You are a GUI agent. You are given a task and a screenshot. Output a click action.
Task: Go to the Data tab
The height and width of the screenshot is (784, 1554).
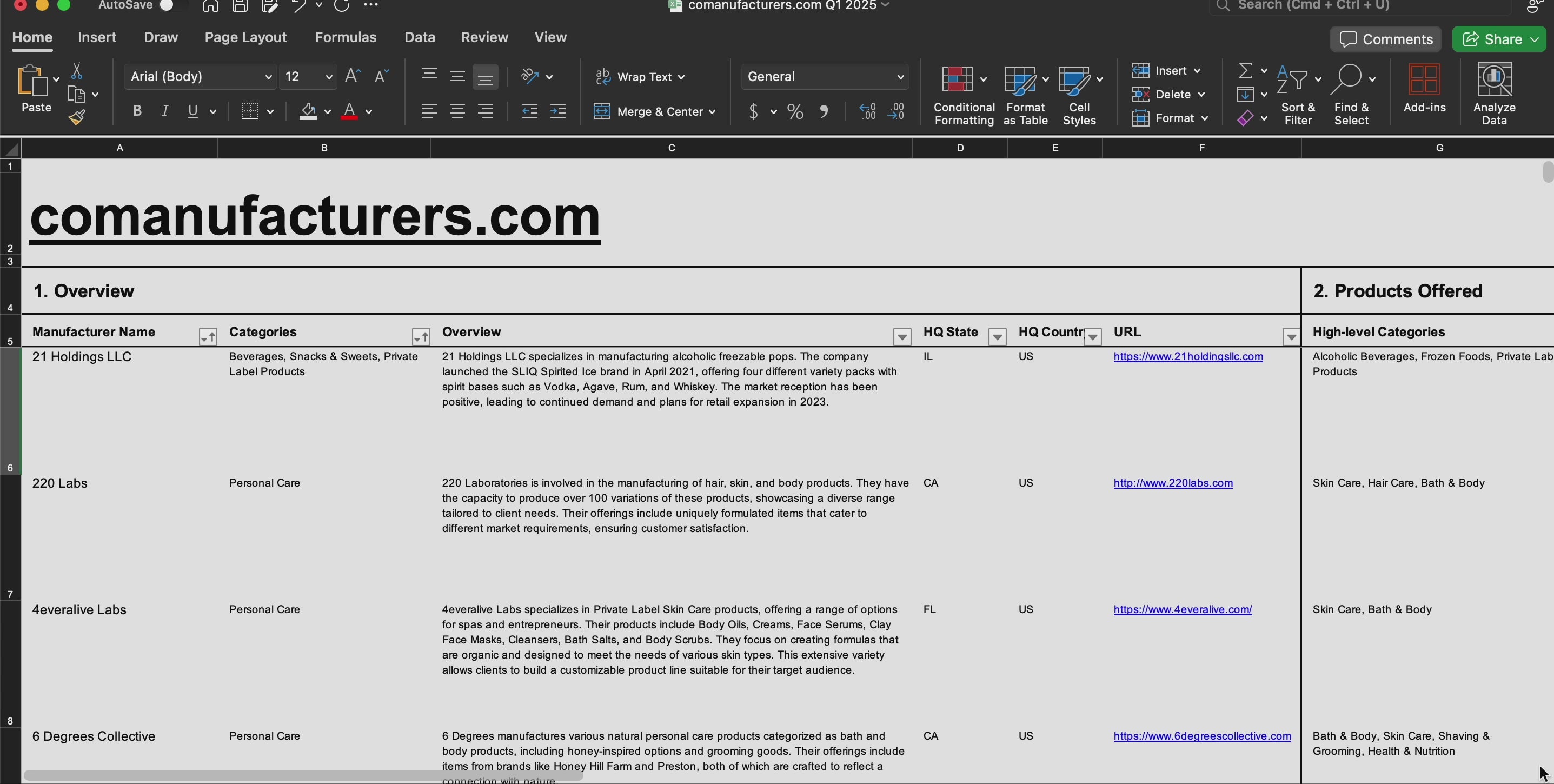point(420,37)
